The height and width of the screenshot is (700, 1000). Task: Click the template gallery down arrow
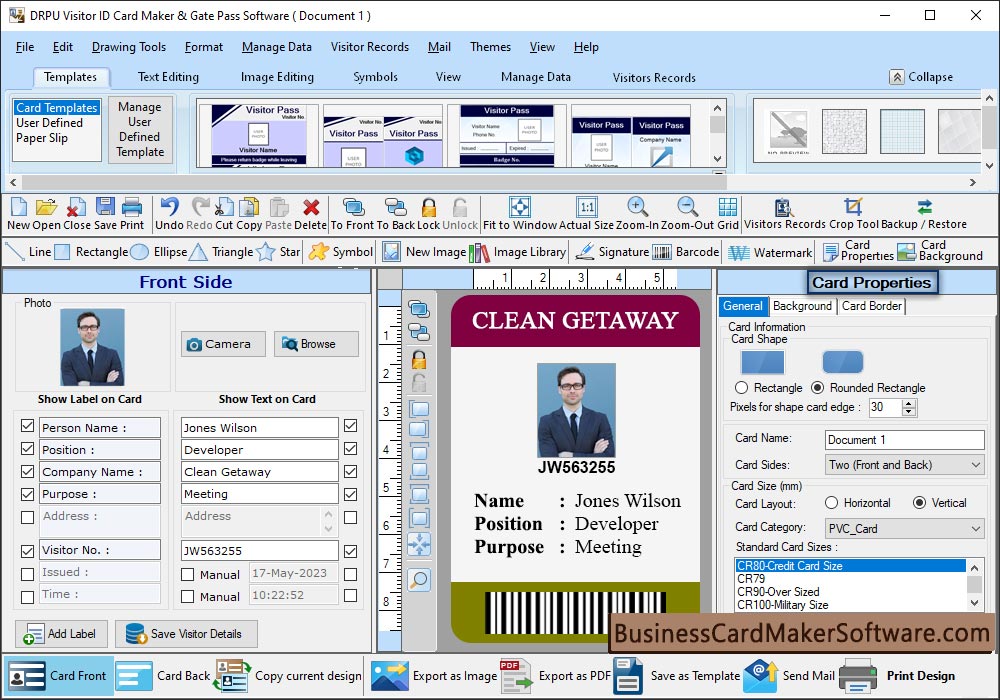point(717,159)
